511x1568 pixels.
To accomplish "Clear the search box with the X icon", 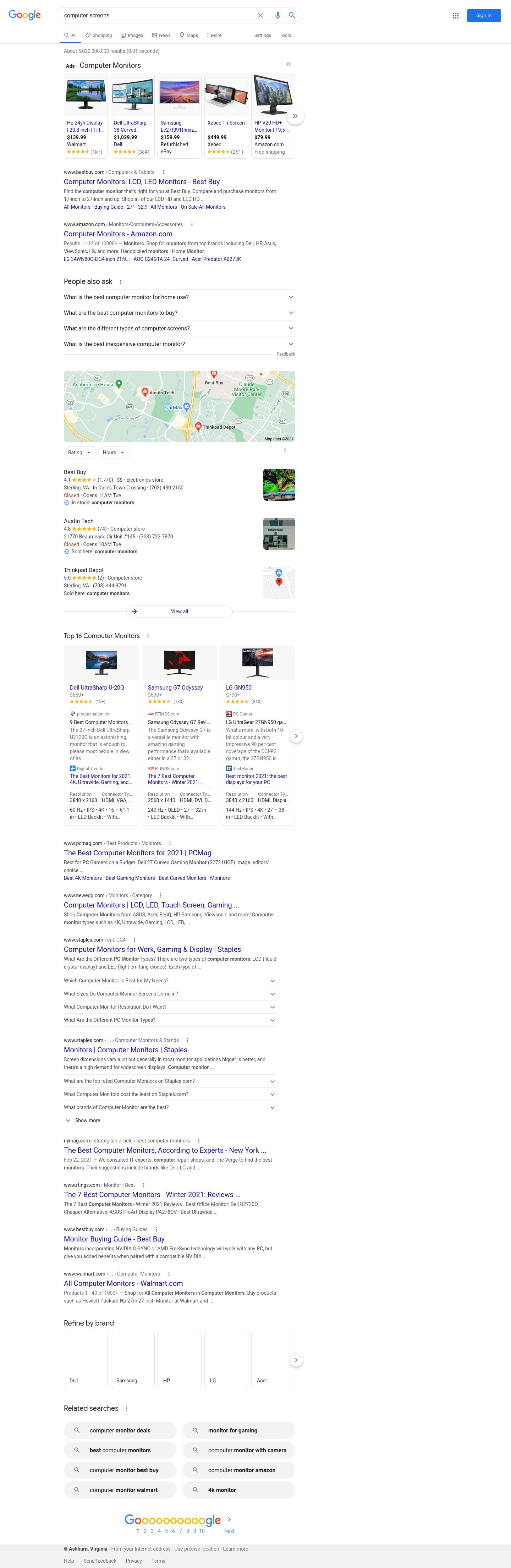I will click(x=260, y=15).
